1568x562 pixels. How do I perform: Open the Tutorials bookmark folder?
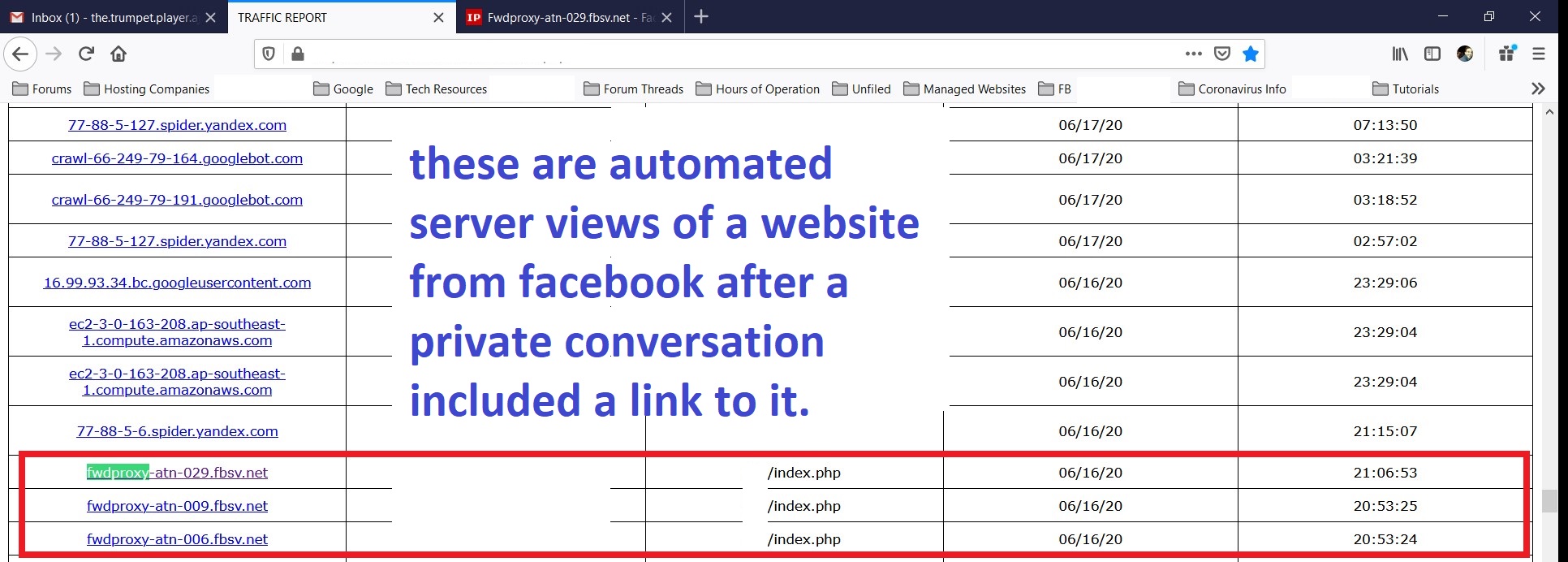point(1406,89)
